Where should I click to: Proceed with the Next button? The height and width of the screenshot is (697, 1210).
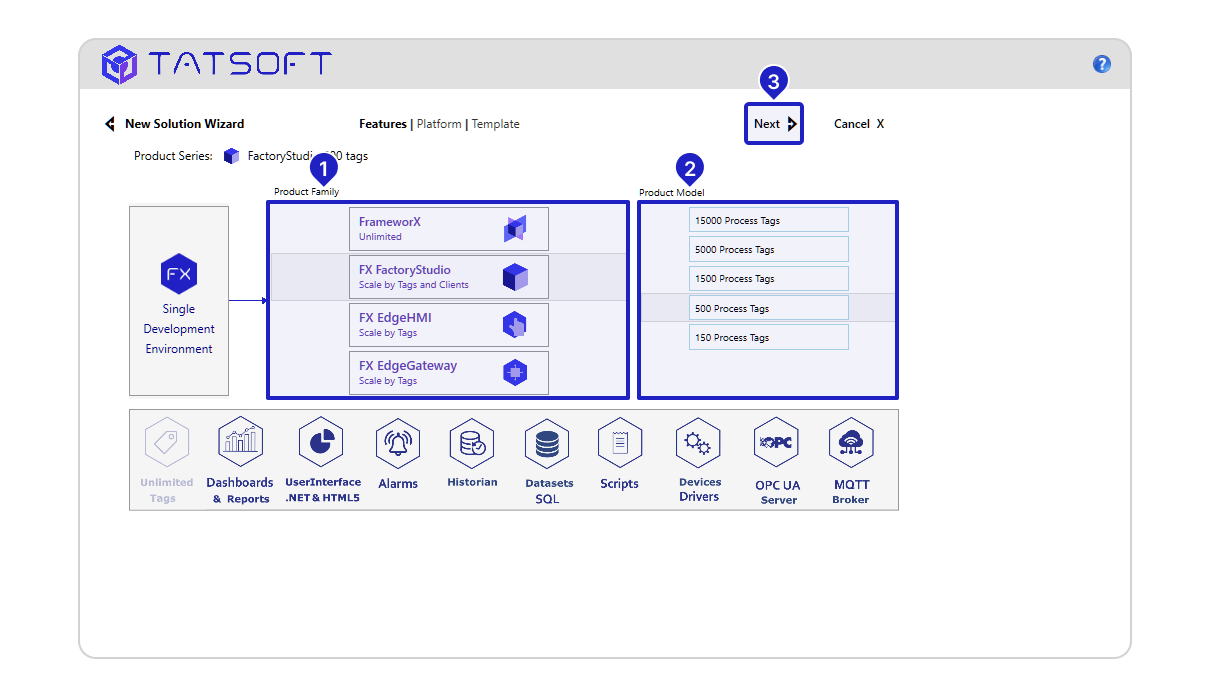[x=774, y=124]
